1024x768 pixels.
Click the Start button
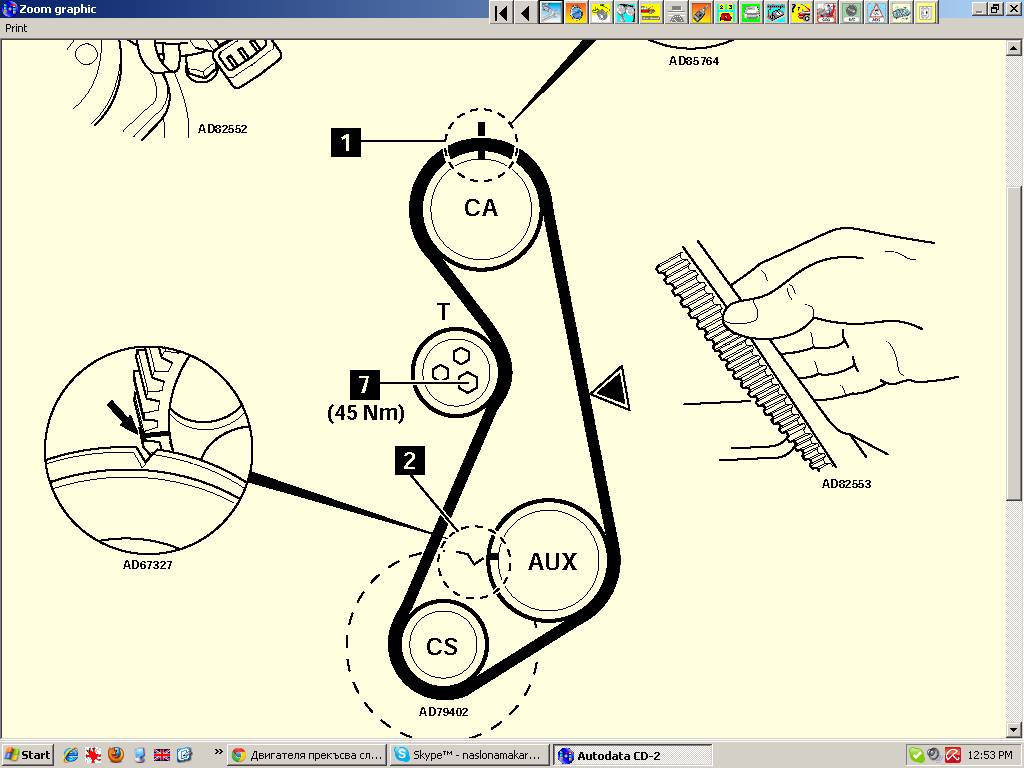click(x=28, y=755)
